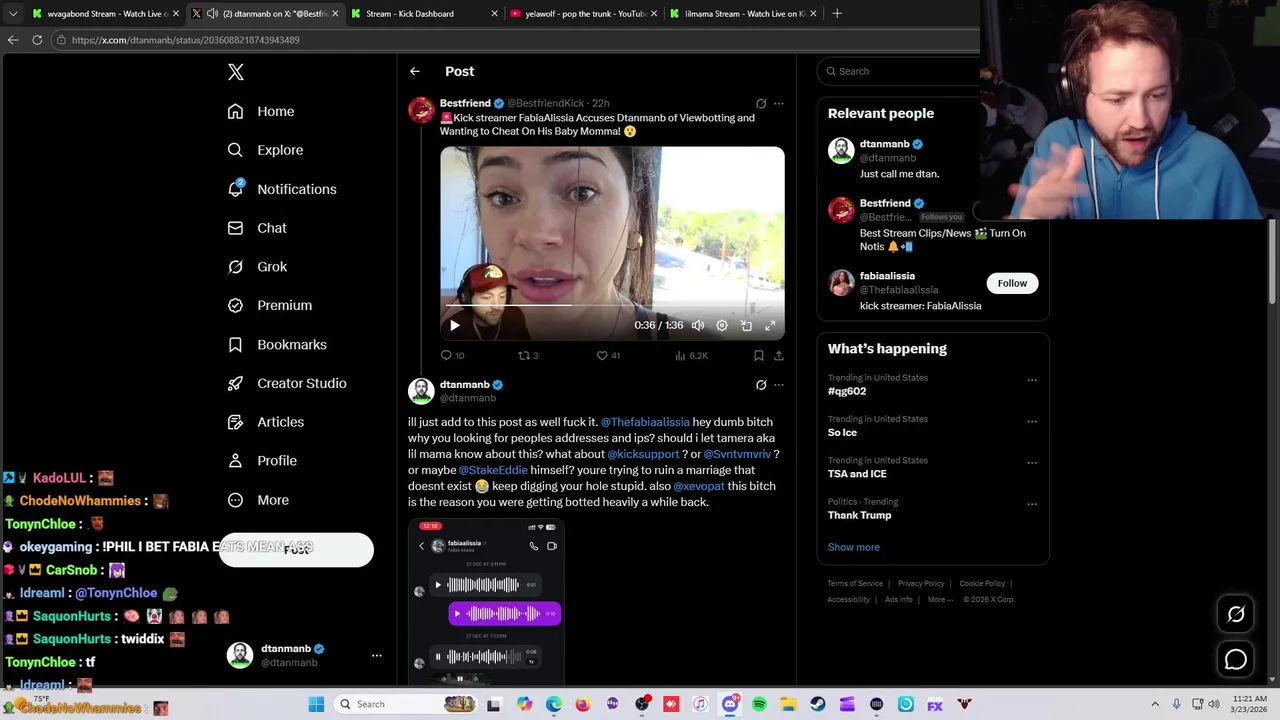Open options for Thank Trump trend
Viewport: 1280px width, 720px height.
[x=1032, y=504]
